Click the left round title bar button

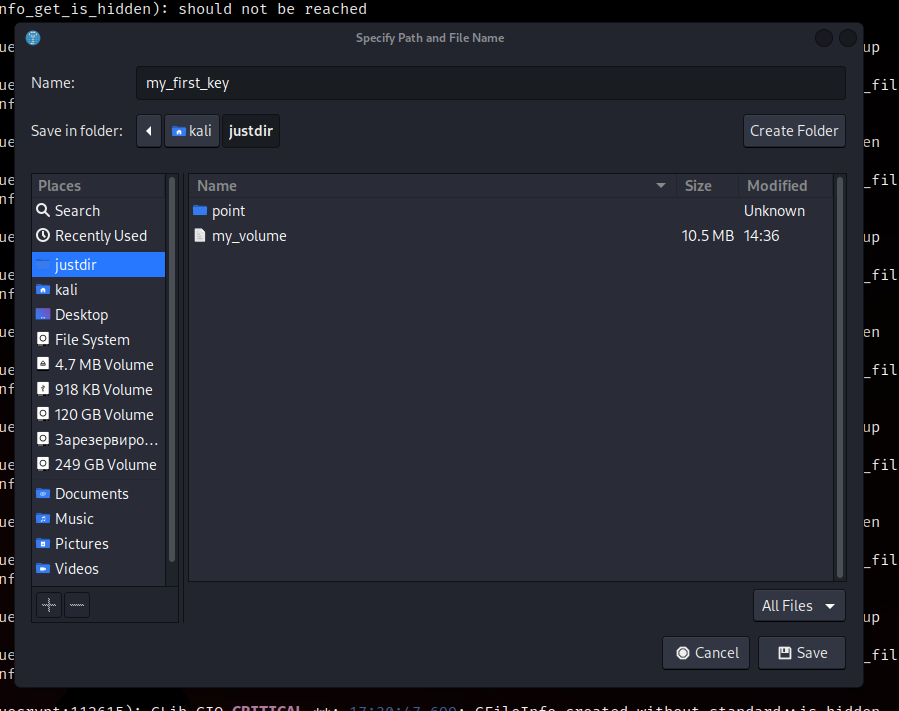coord(824,38)
